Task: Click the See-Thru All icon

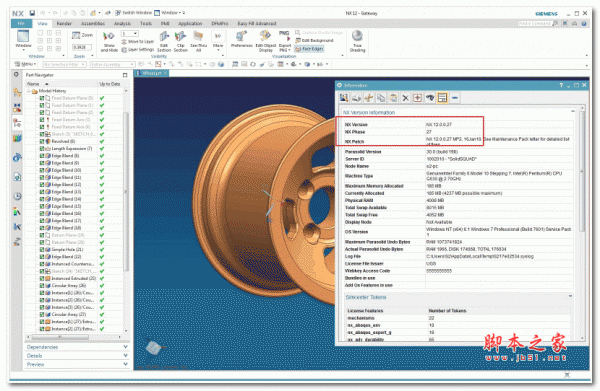Action: click(198, 42)
